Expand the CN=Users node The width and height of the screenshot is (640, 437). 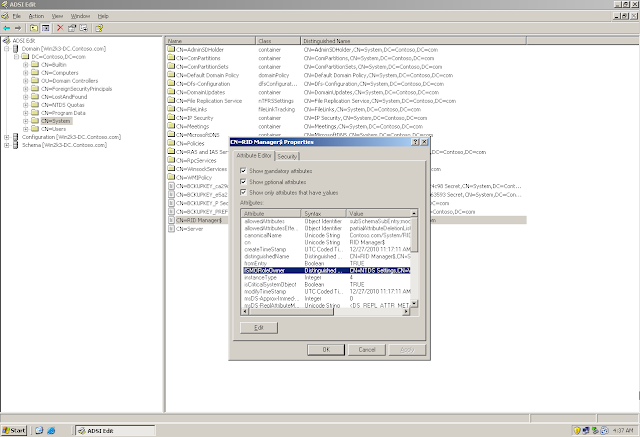[x=26, y=129]
